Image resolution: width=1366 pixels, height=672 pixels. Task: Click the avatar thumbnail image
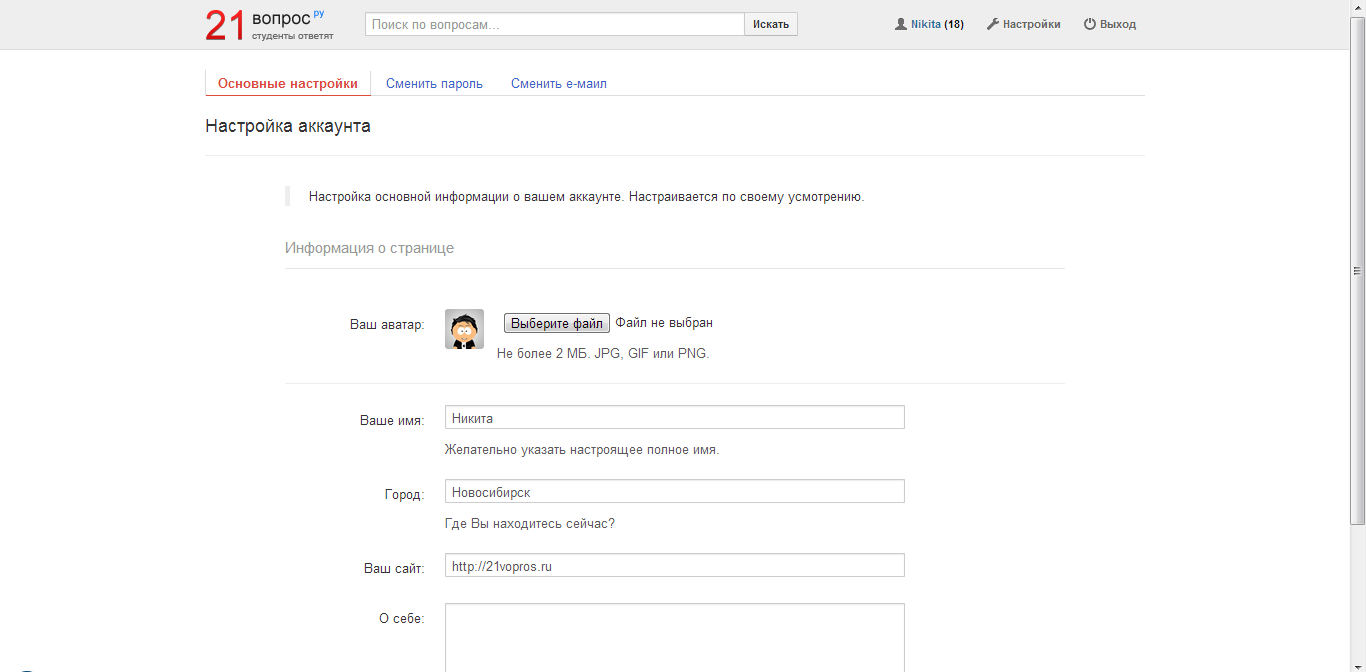(464, 329)
